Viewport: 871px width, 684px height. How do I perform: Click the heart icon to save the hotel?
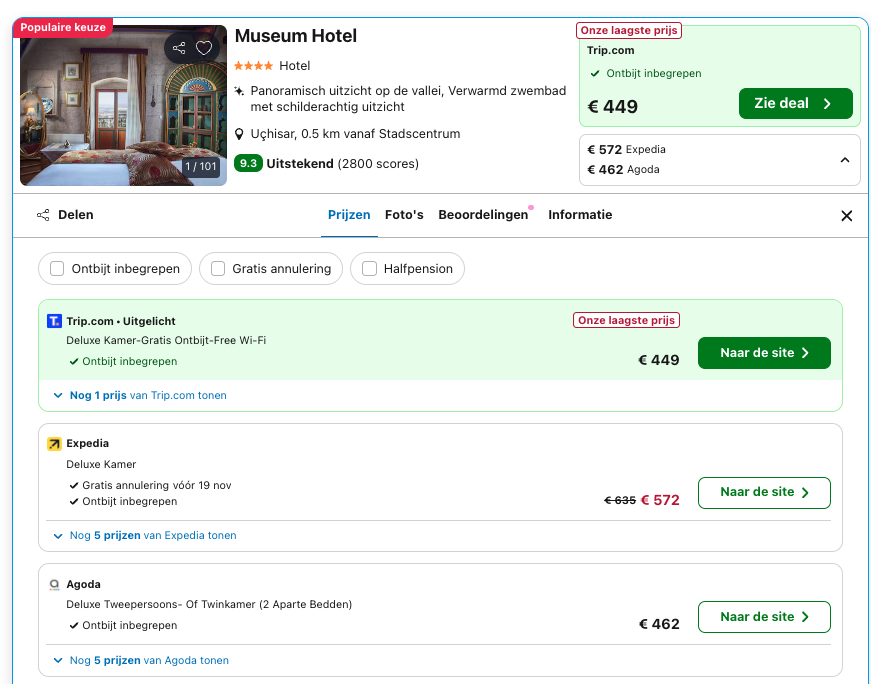coord(205,47)
